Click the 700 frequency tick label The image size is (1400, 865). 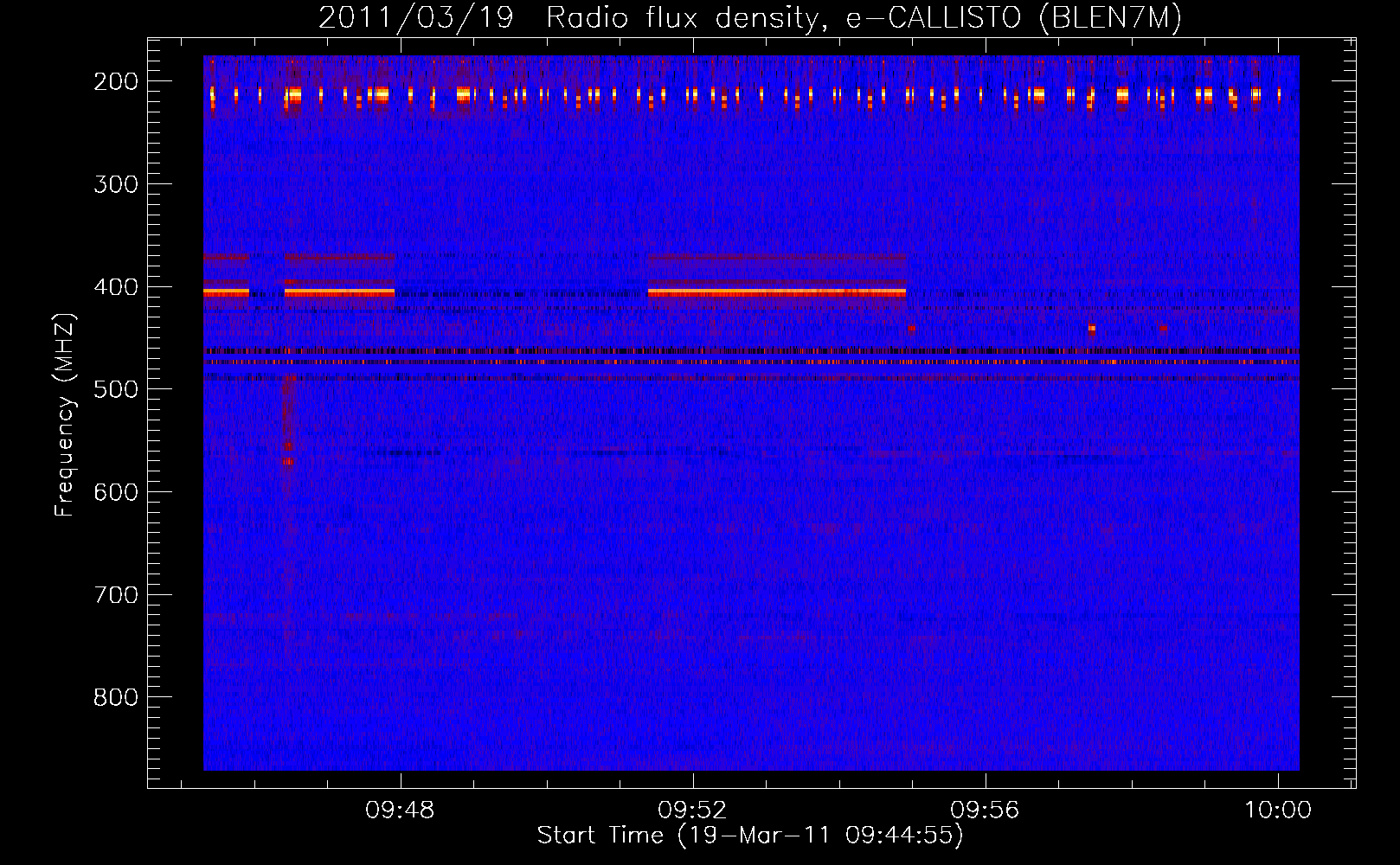[116, 595]
